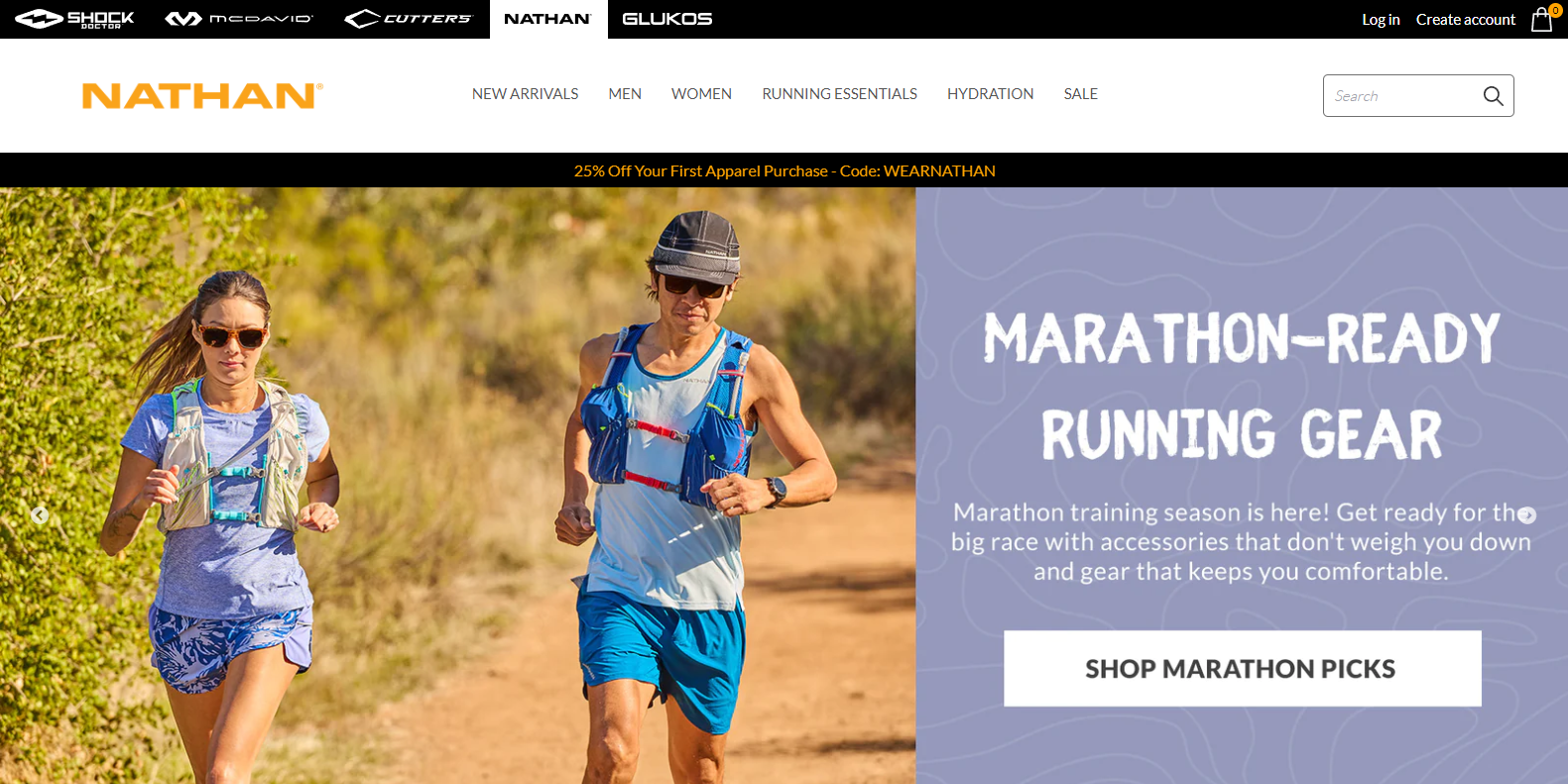Image resolution: width=1568 pixels, height=784 pixels.
Task: Advance to next carousel slide arrow
Action: [1527, 515]
